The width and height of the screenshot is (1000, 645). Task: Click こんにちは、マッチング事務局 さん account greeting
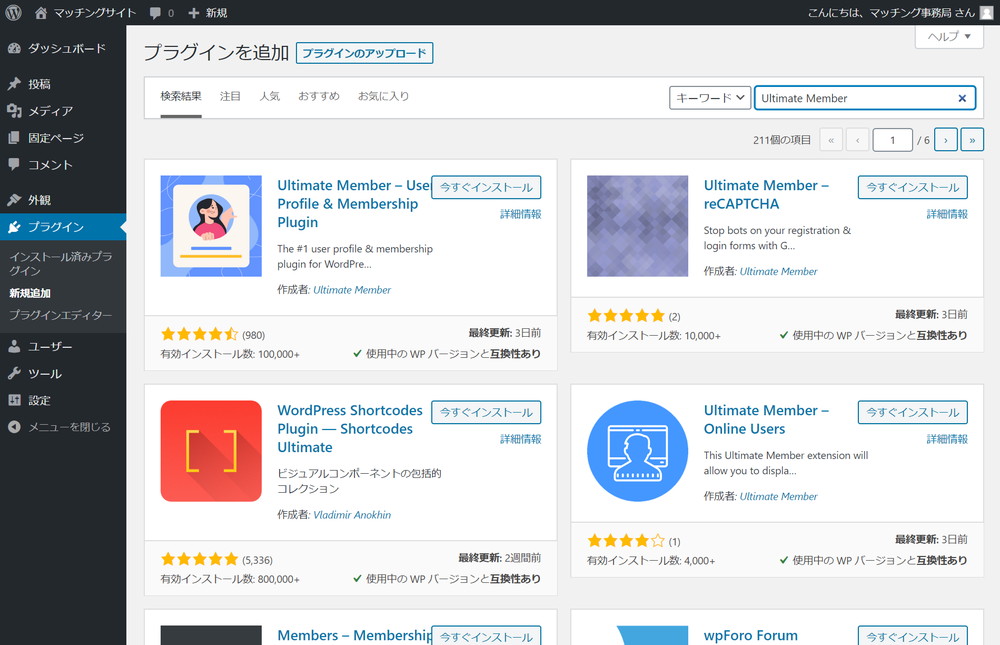pos(891,13)
